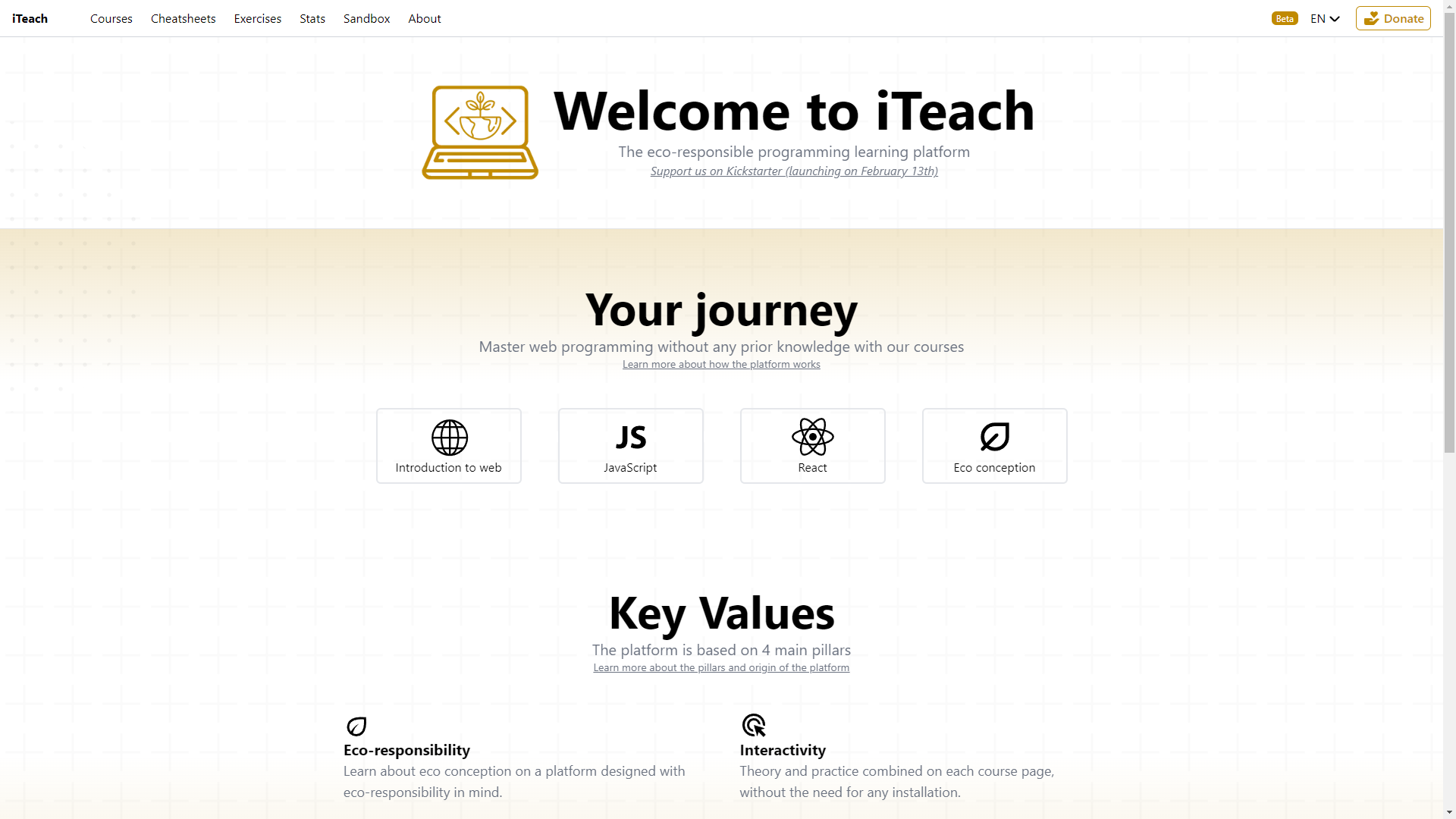Click the Introduction to web icon

pyautogui.click(x=449, y=437)
